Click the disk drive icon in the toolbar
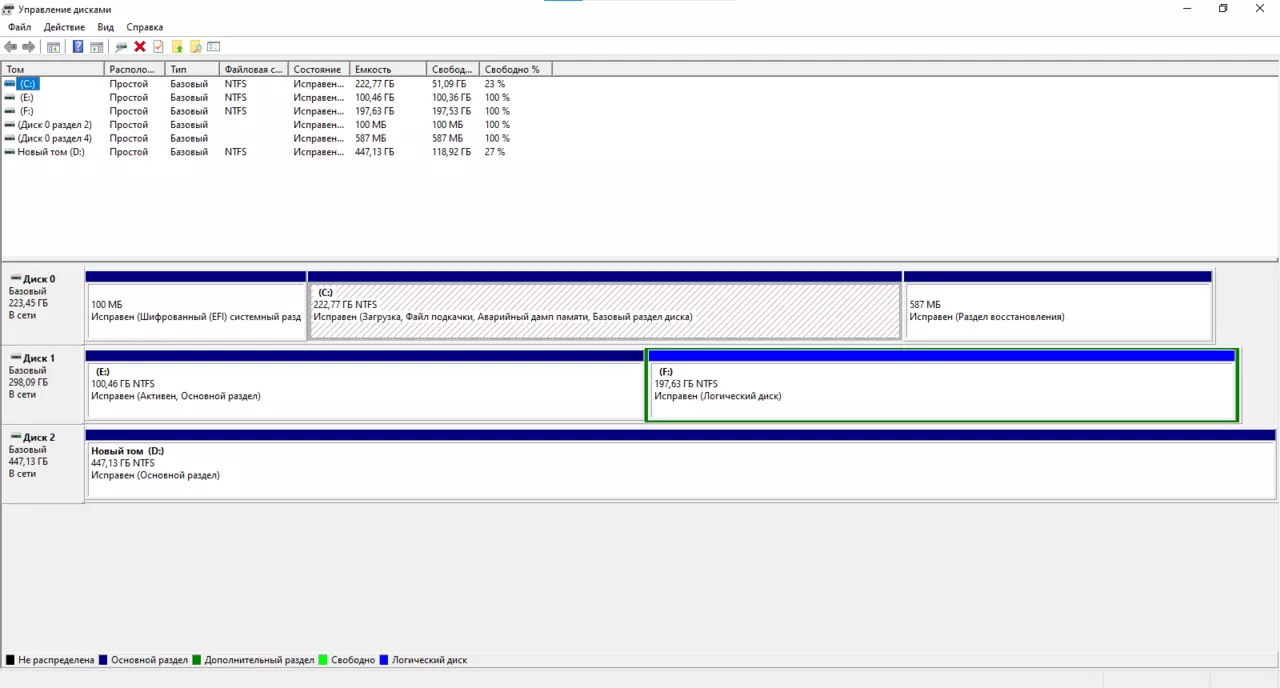The height and width of the screenshot is (688, 1280). [121, 47]
